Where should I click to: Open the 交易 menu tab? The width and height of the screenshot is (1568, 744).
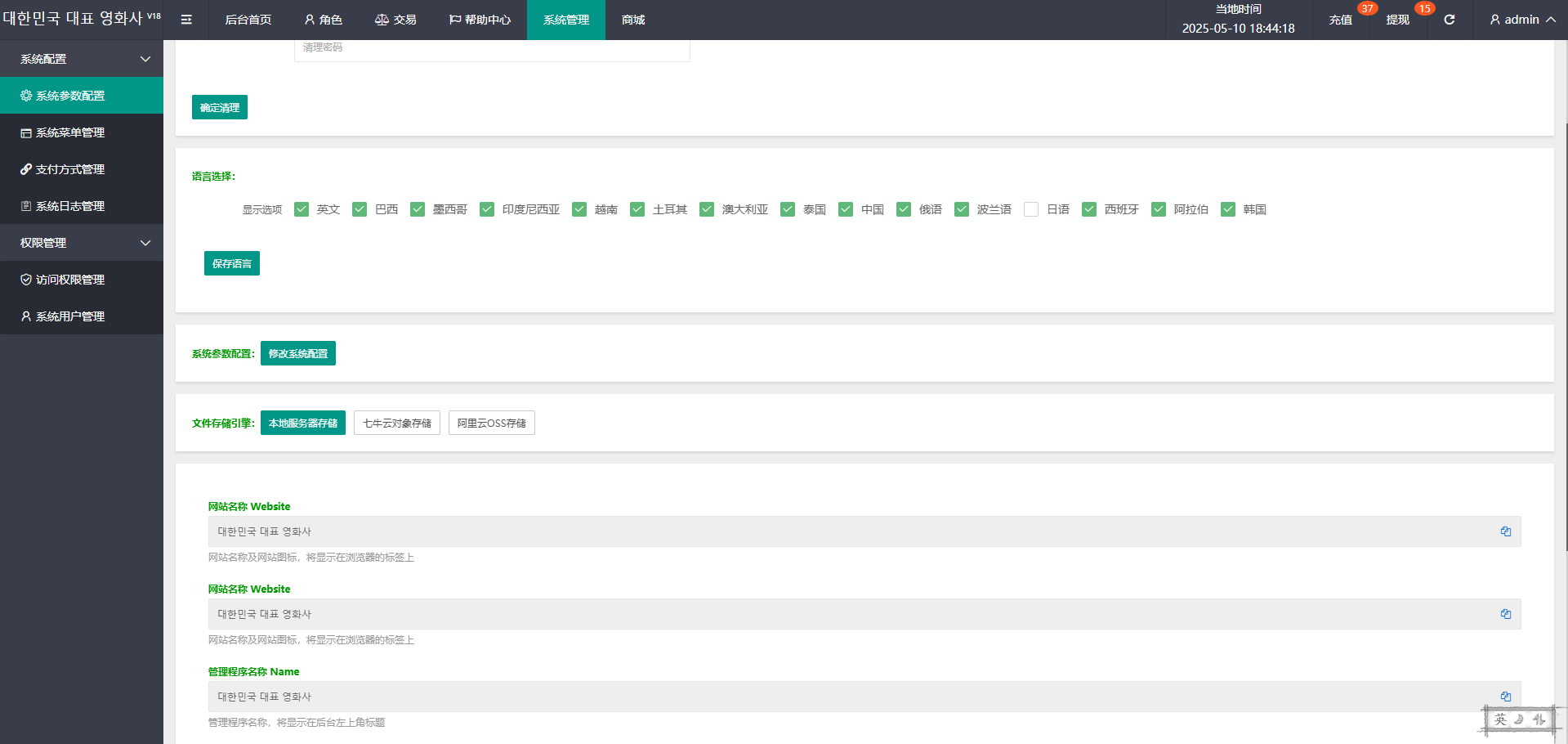tap(395, 20)
